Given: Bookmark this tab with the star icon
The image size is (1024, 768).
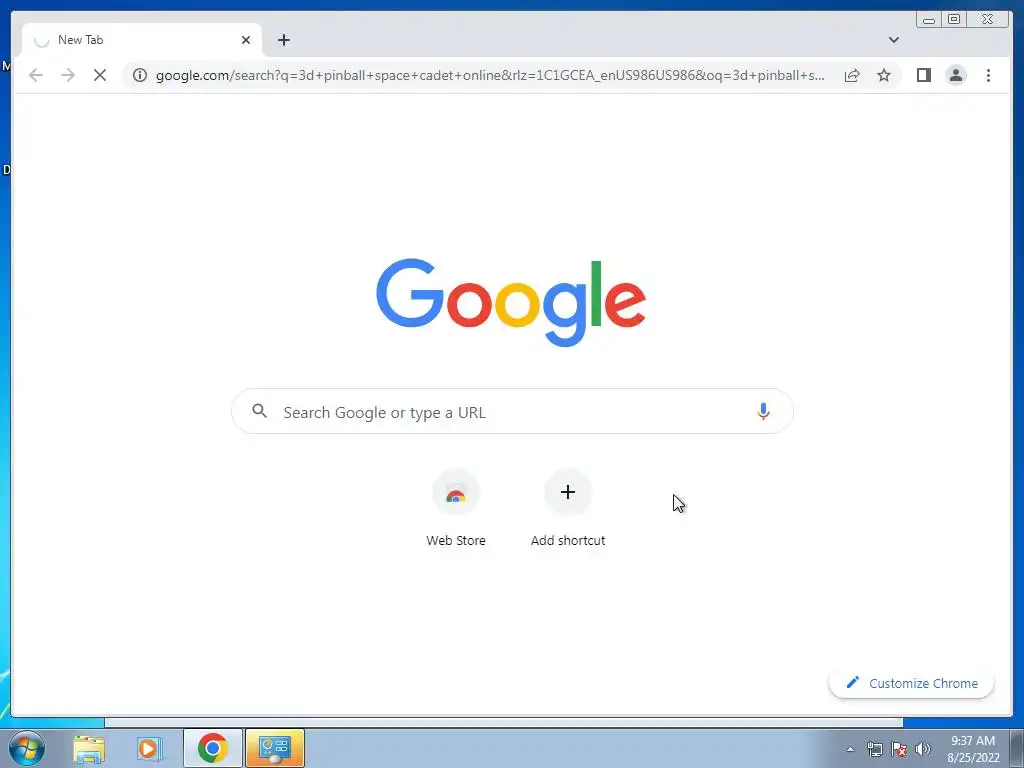Looking at the screenshot, I should 884,75.
